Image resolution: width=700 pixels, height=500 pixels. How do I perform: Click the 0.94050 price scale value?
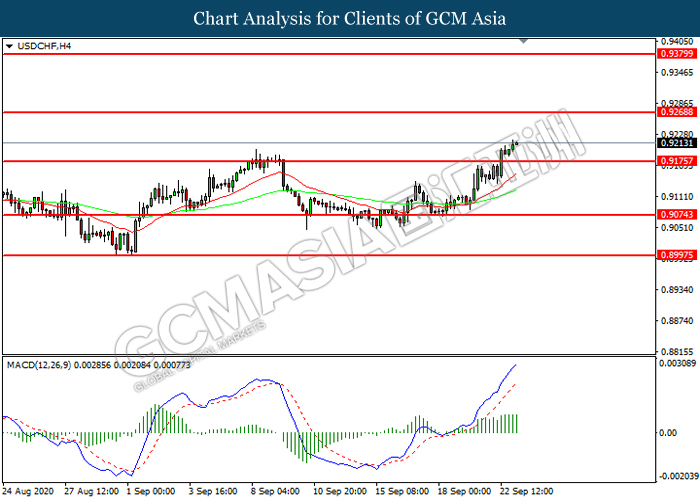677,42
